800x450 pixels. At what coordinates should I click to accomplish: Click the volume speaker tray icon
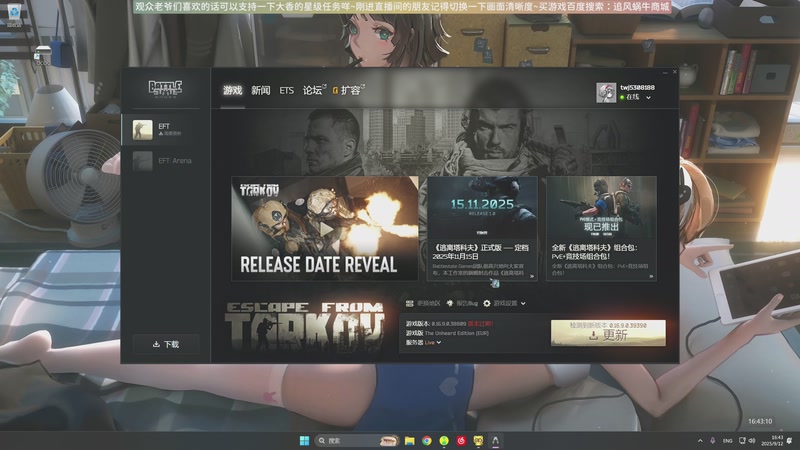pyautogui.click(x=752, y=441)
